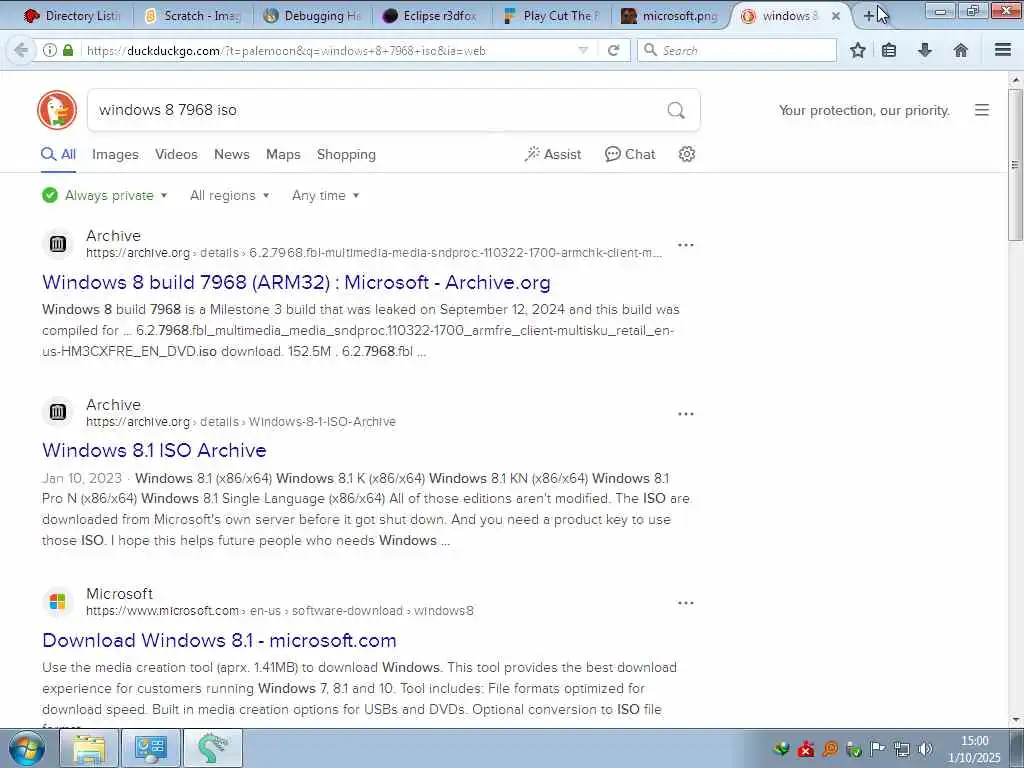Click the microsoft.com URL of third result
This screenshot has width=1024, height=768.
click(280, 611)
